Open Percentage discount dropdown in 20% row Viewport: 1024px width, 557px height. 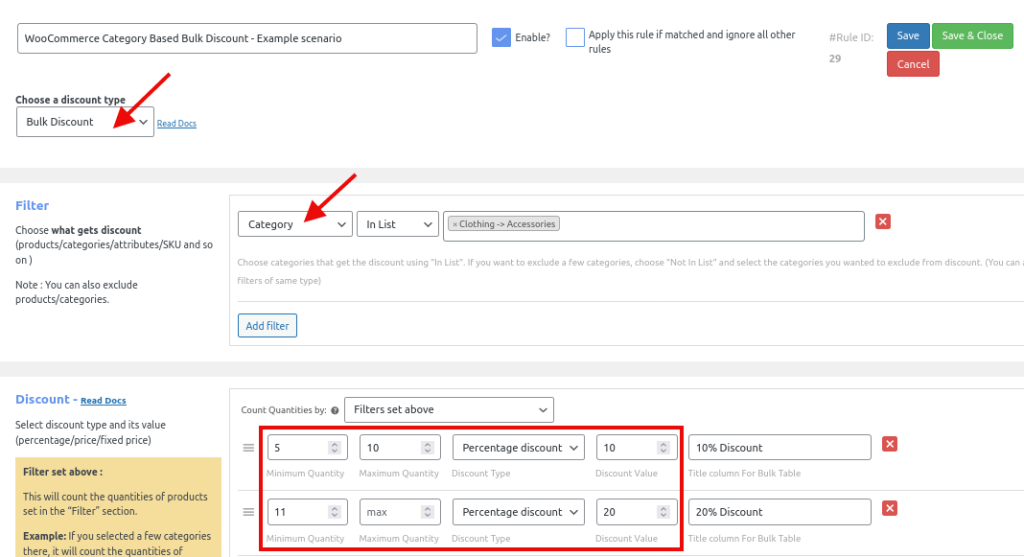519,512
